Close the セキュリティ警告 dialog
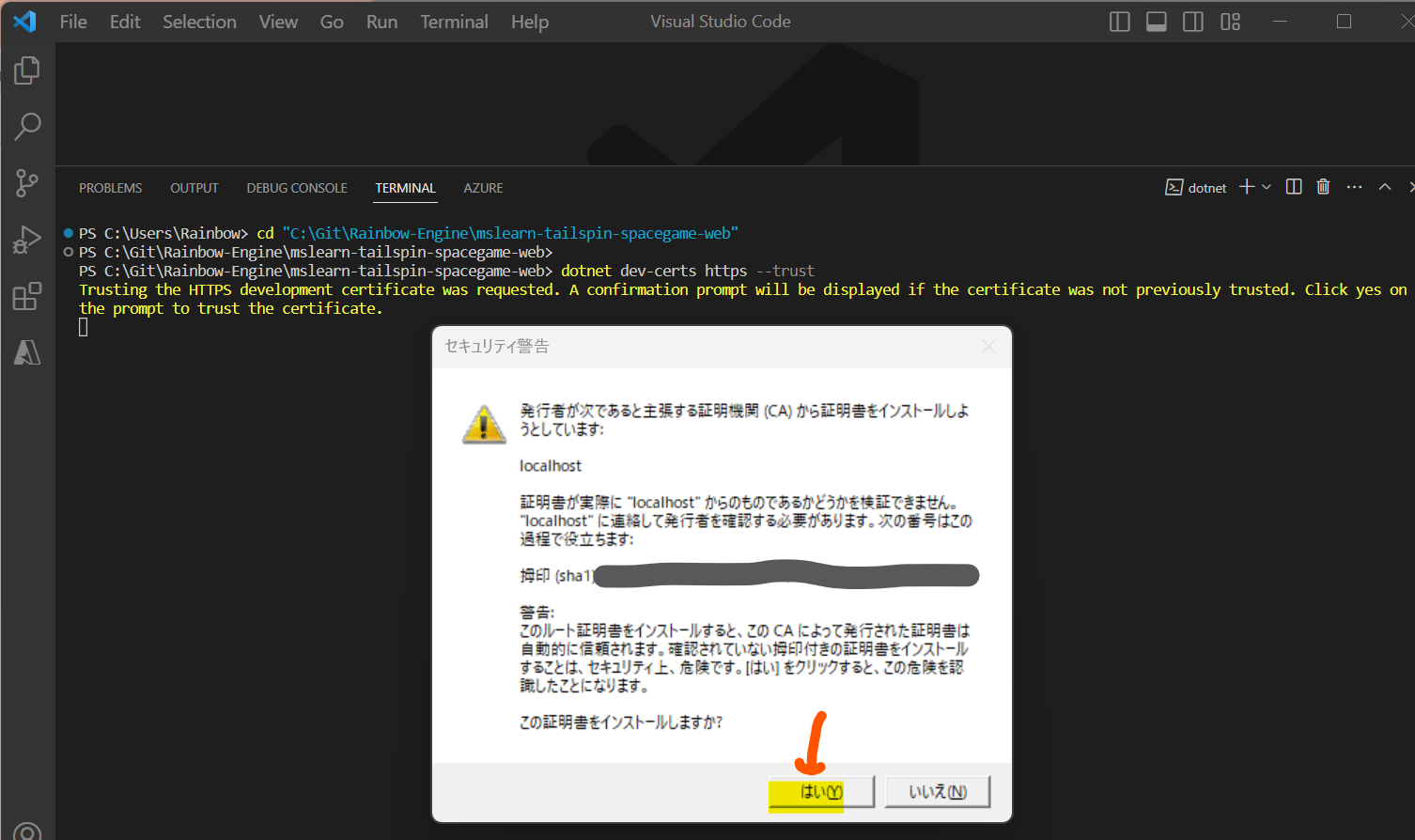The image size is (1415, 840). (988, 347)
